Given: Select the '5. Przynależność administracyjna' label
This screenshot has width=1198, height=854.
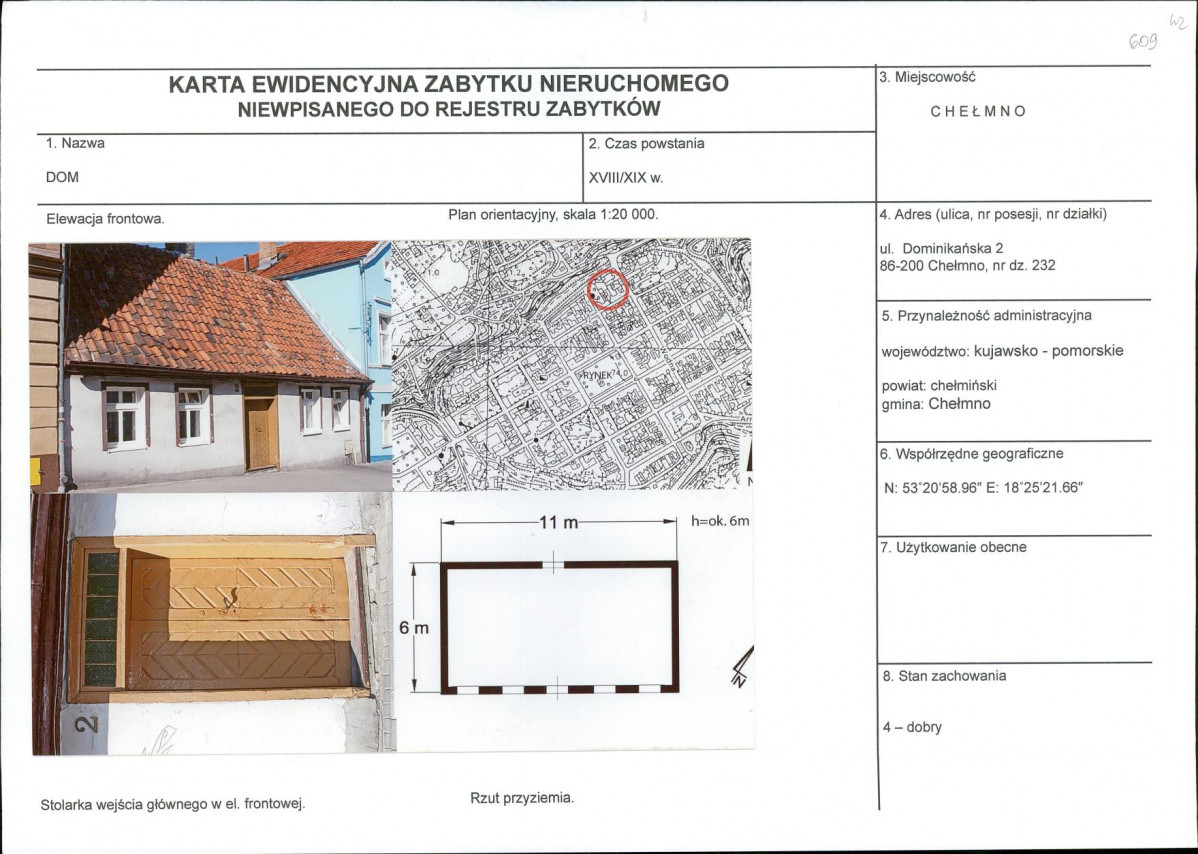Looking at the screenshot, I should click(986, 315).
